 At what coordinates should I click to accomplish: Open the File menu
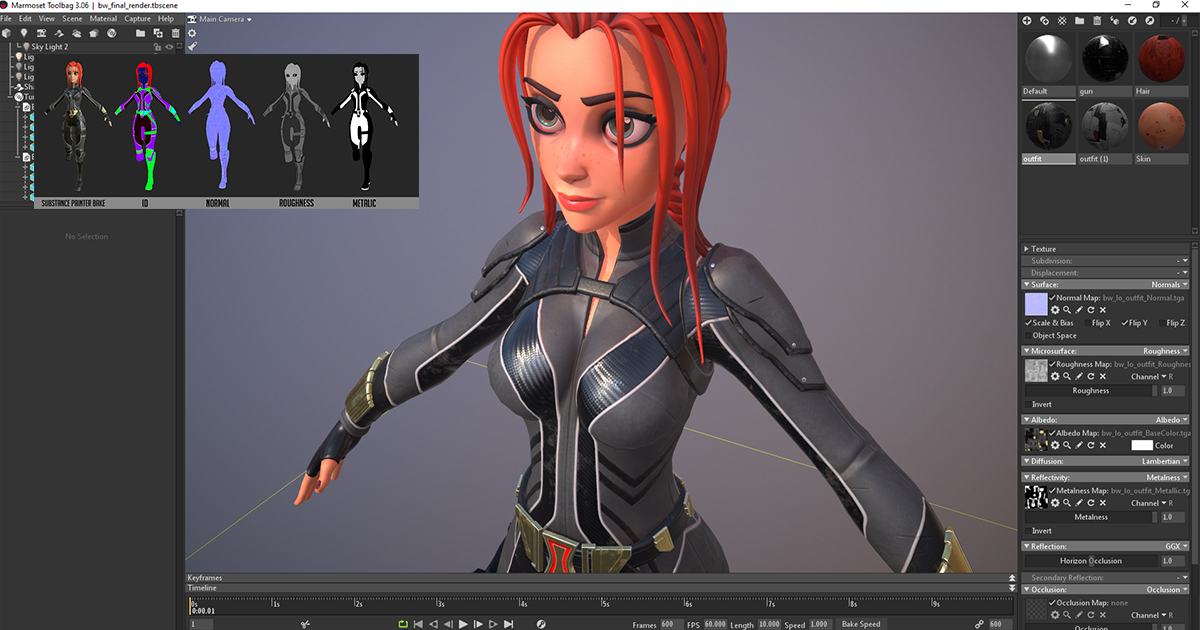click(6, 18)
